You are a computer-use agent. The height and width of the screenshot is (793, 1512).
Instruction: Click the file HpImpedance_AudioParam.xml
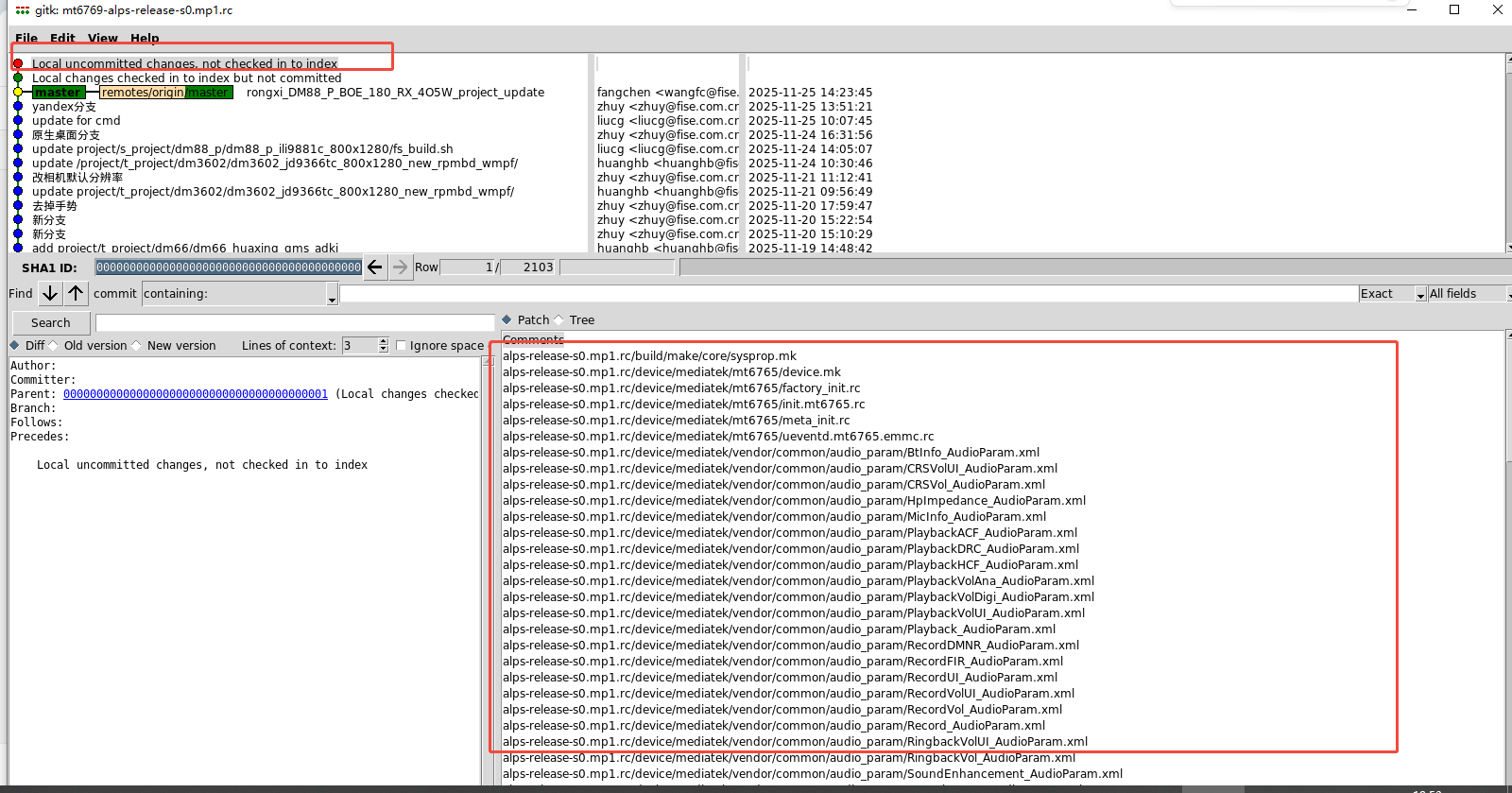(x=794, y=501)
